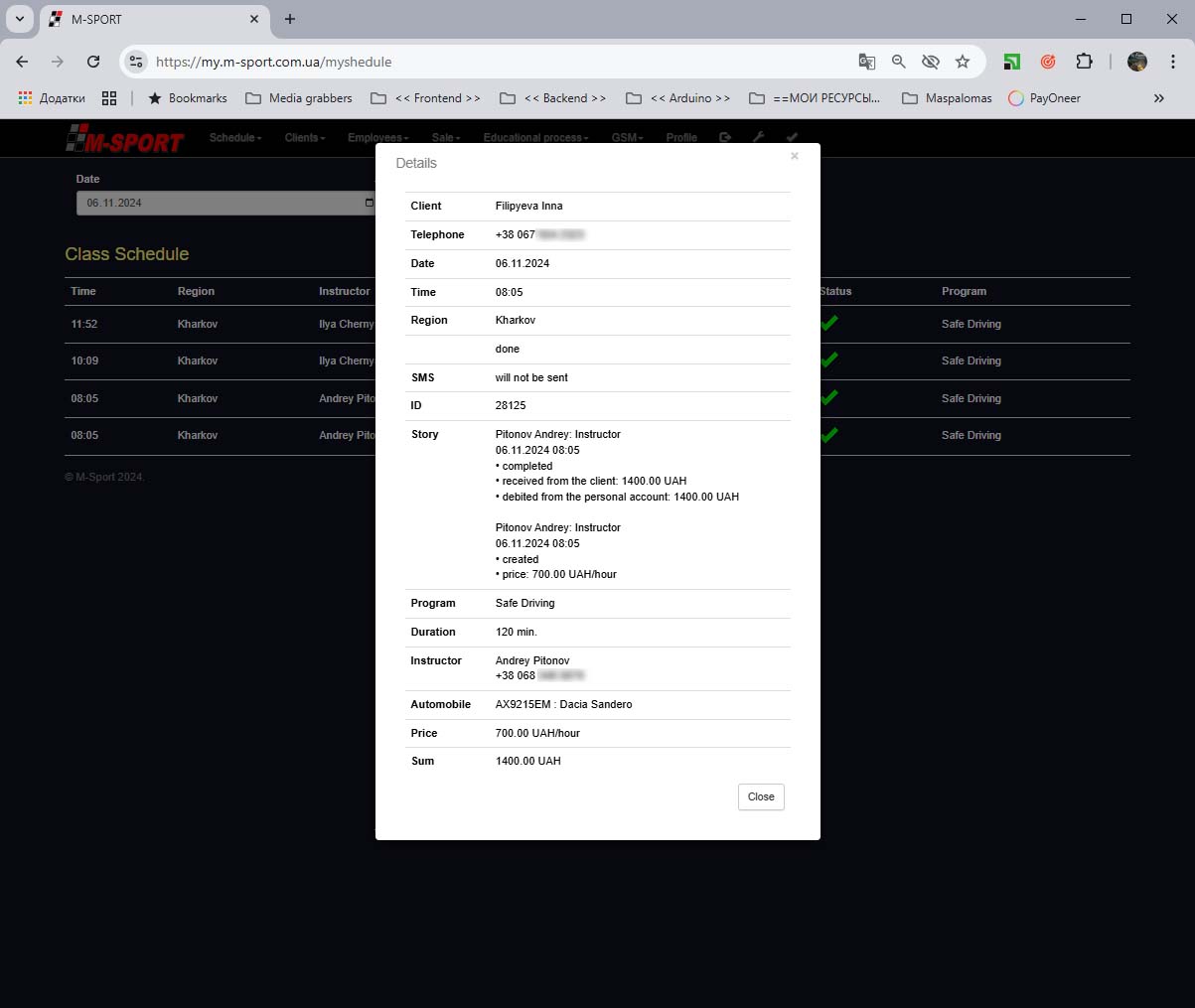This screenshot has width=1195, height=1008.
Task: Open the Schedule dropdown menu
Action: coord(234,138)
